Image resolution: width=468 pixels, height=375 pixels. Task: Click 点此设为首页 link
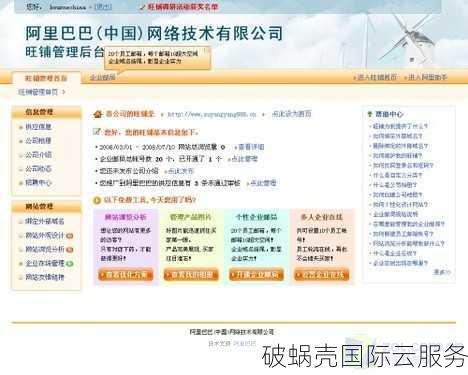292,114
